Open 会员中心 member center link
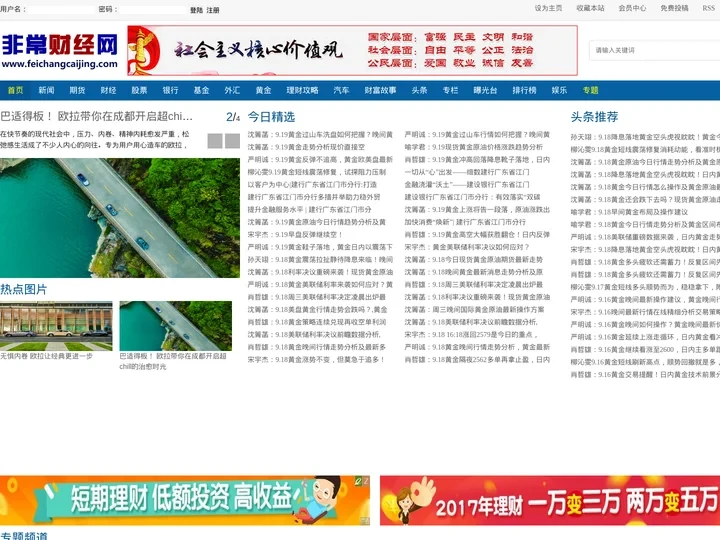Viewport: 720px width, 540px height. tap(632, 8)
